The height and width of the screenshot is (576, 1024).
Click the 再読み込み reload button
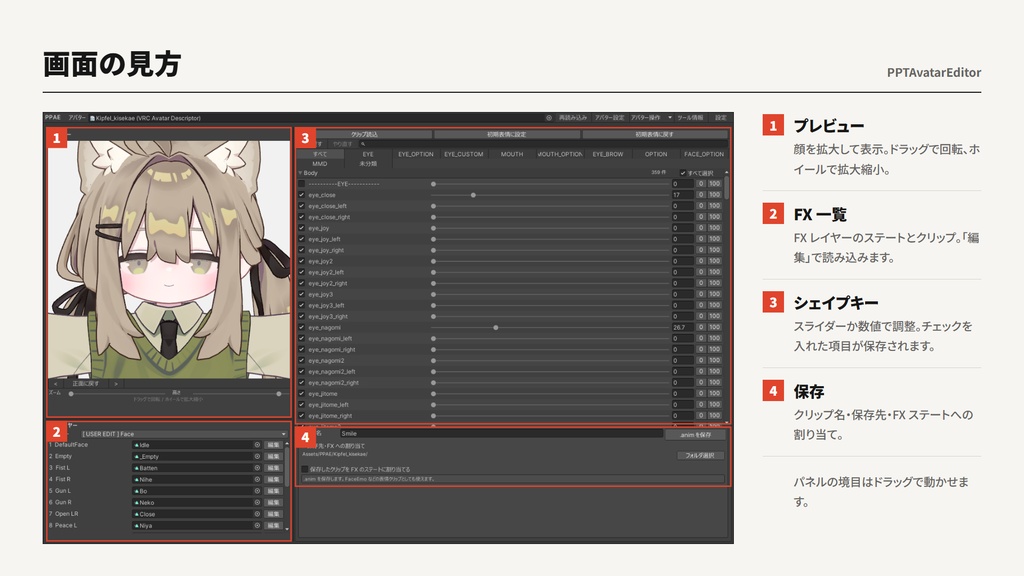point(573,118)
